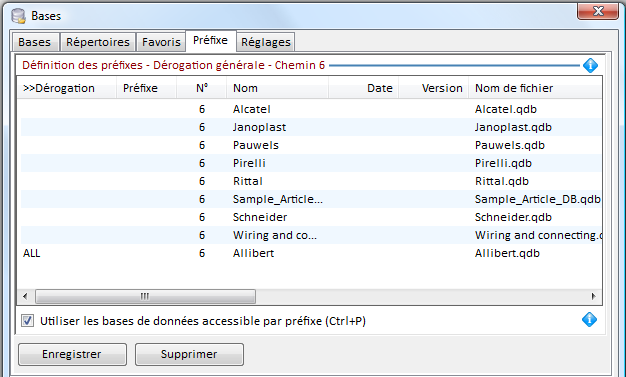Switch to the Bases tab
Viewport: 626px width, 377px height.
(35, 42)
